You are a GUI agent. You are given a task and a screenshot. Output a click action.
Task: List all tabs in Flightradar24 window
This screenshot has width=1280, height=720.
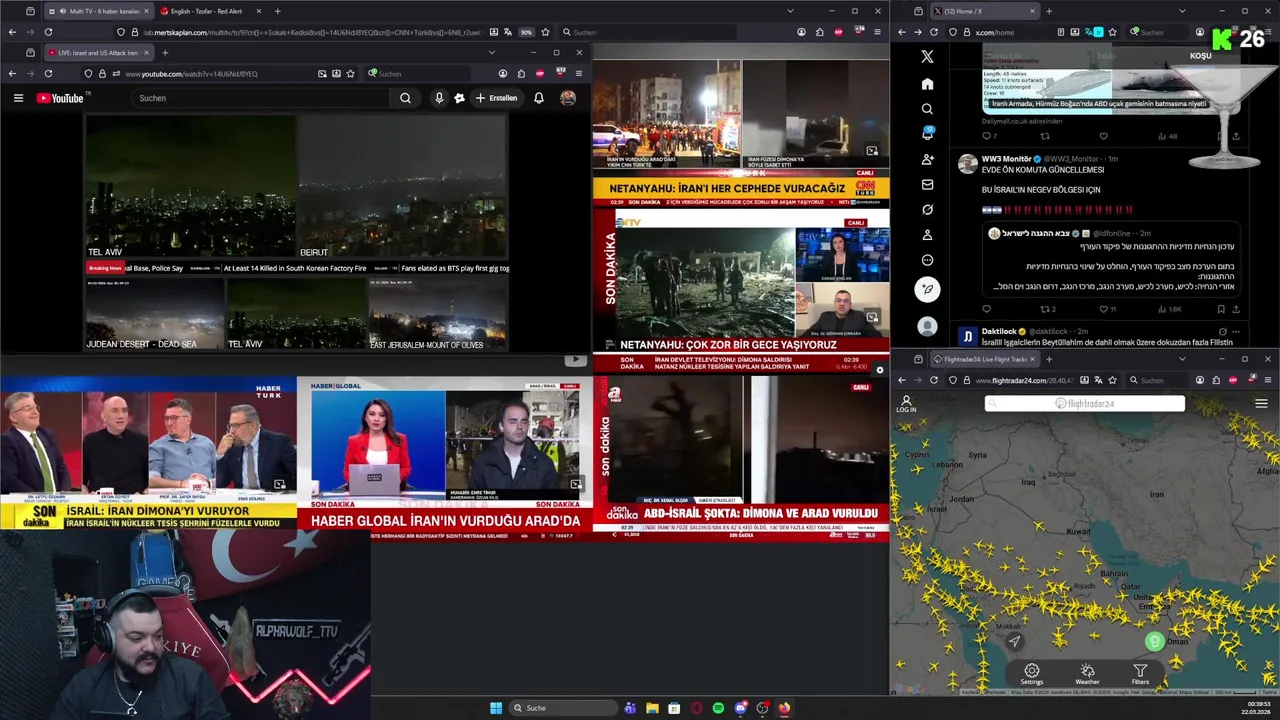(x=1182, y=359)
